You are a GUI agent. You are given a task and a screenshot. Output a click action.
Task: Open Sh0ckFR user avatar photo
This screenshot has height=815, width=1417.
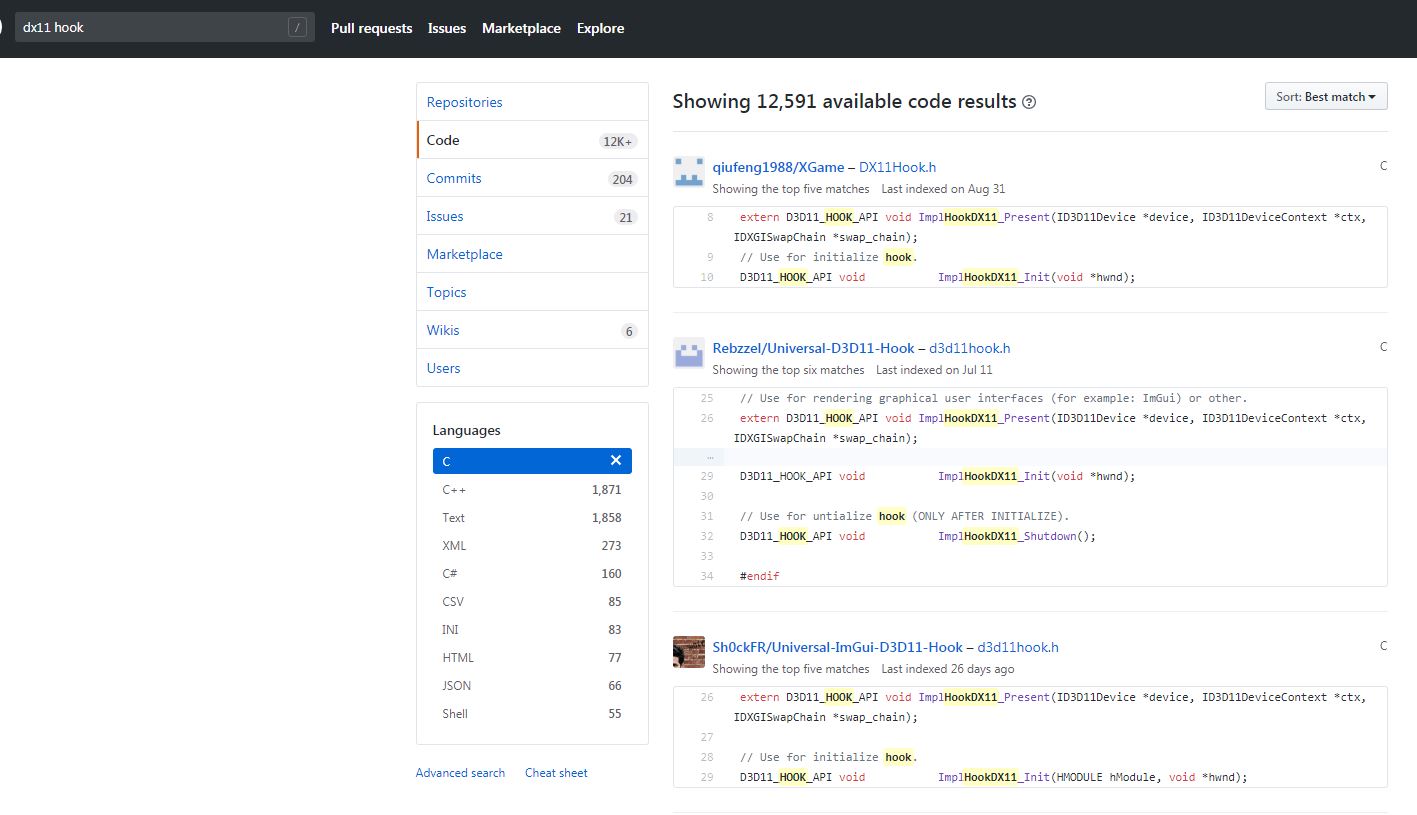coord(689,652)
